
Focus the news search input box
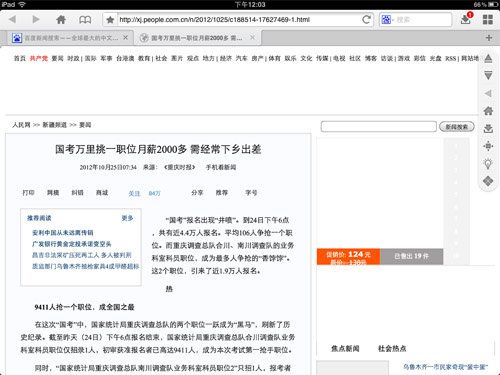click(379, 127)
